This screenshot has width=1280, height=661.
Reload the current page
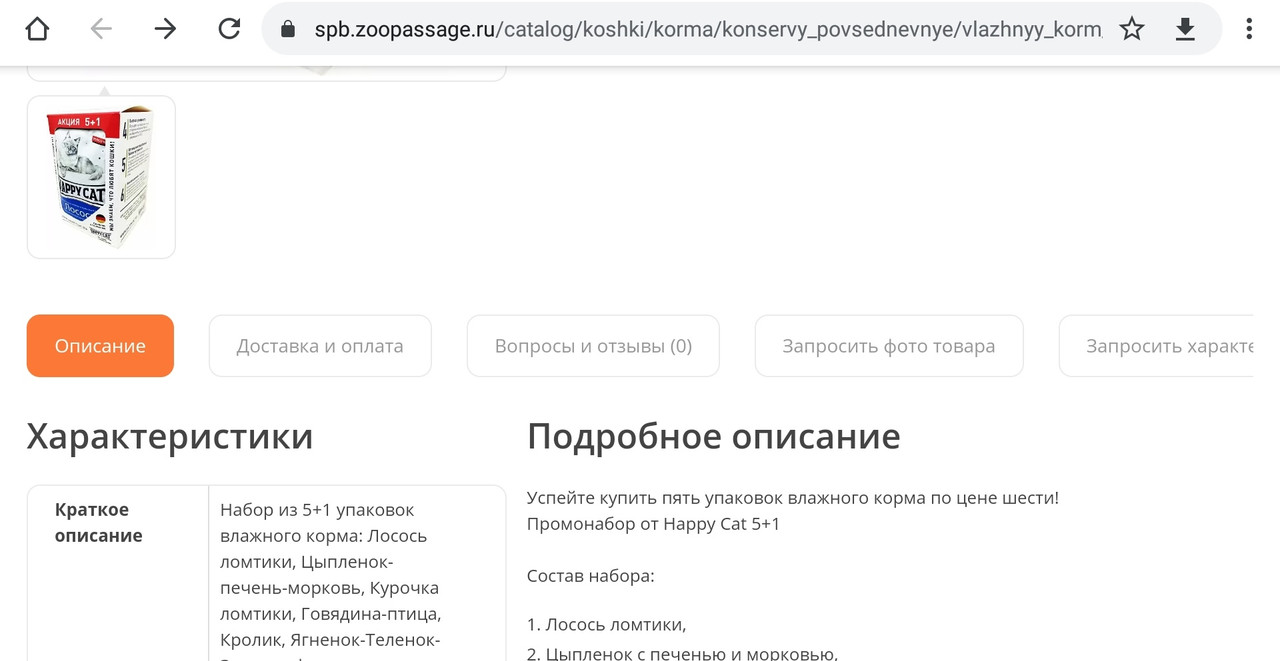229,29
